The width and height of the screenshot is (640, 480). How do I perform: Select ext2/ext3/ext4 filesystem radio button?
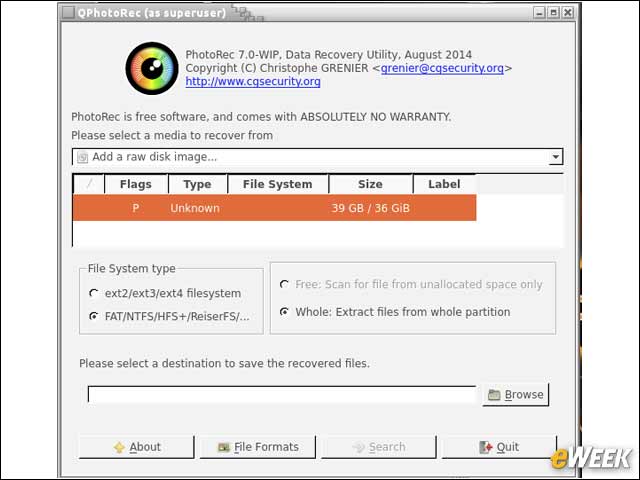tap(93, 293)
